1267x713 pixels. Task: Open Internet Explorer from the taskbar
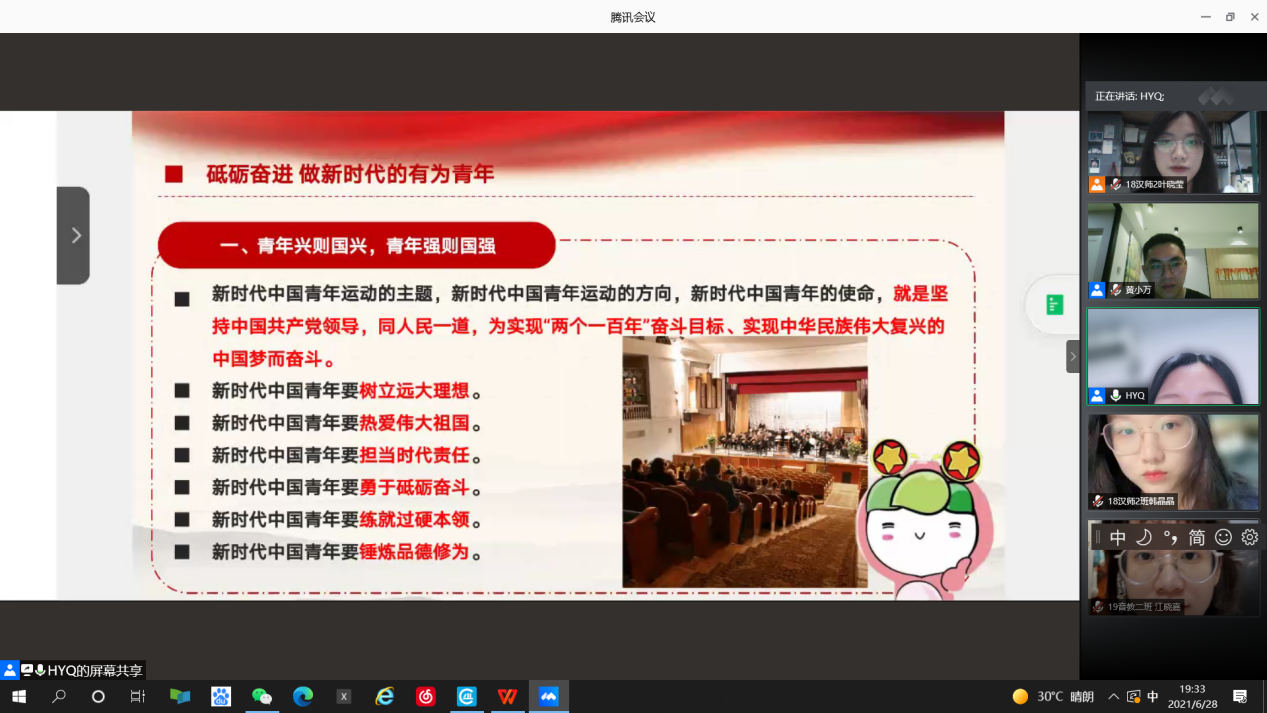pyautogui.click(x=385, y=697)
